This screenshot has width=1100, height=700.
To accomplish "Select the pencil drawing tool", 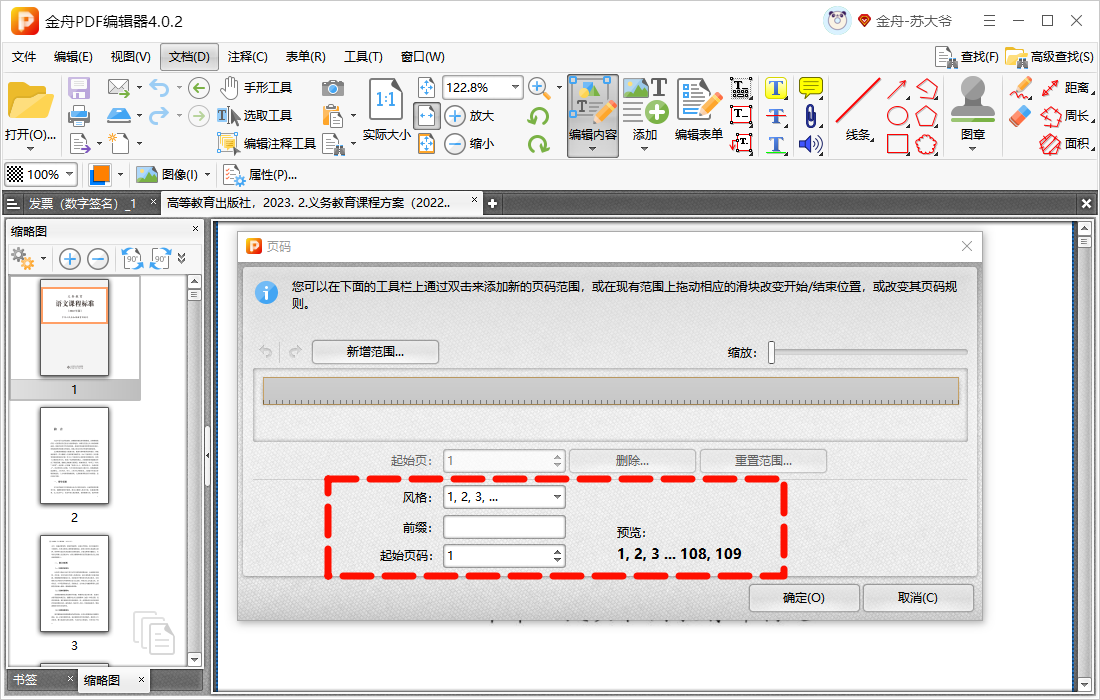I will [x=1020, y=88].
